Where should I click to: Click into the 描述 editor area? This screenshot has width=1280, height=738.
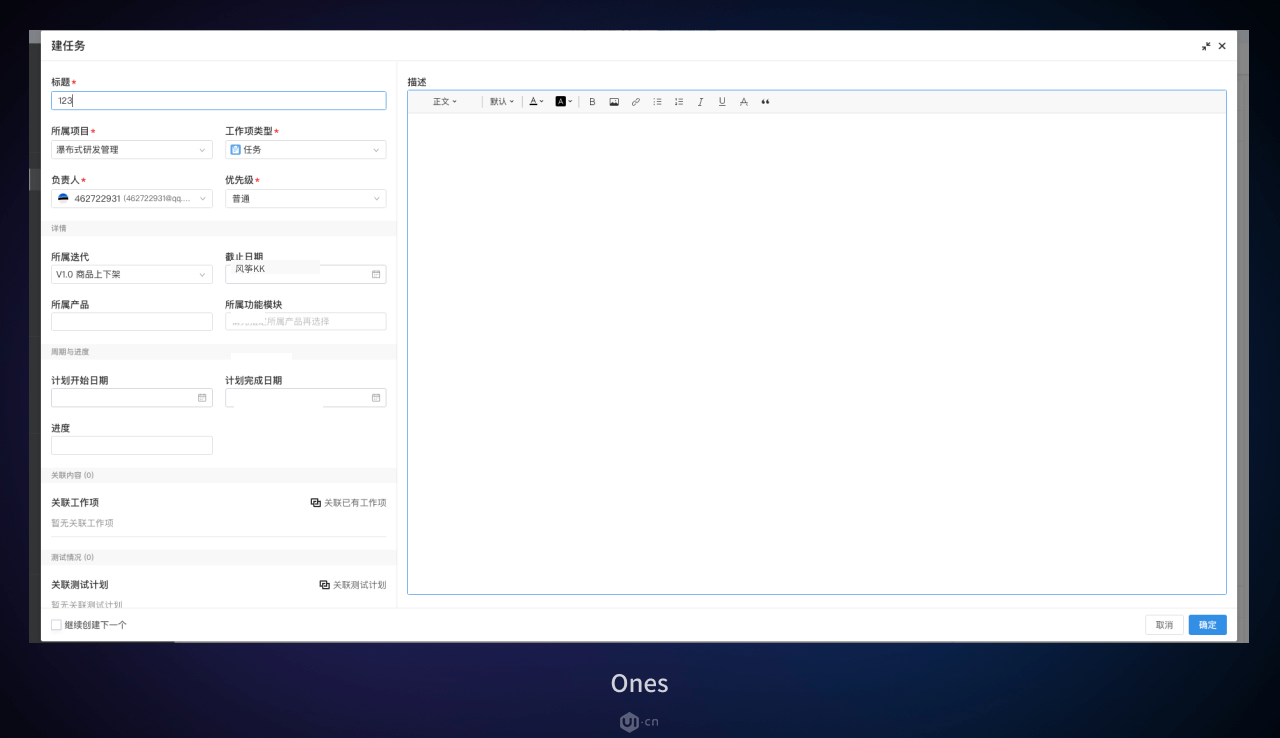pos(817,354)
